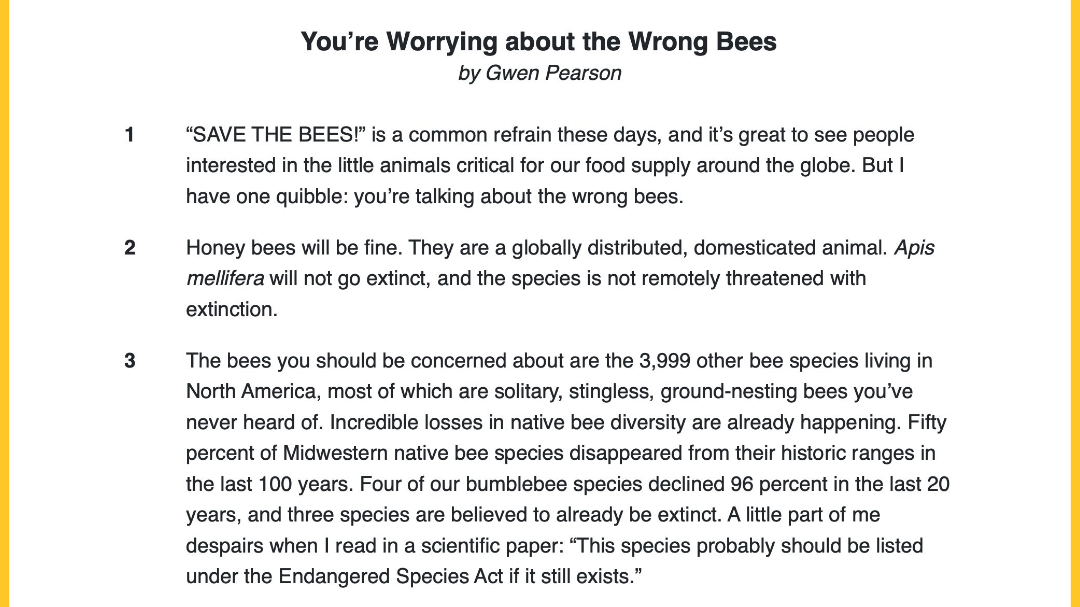1080x607 pixels.
Task: Click paragraph number 2 in the margin
Action: pyautogui.click(x=130, y=248)
